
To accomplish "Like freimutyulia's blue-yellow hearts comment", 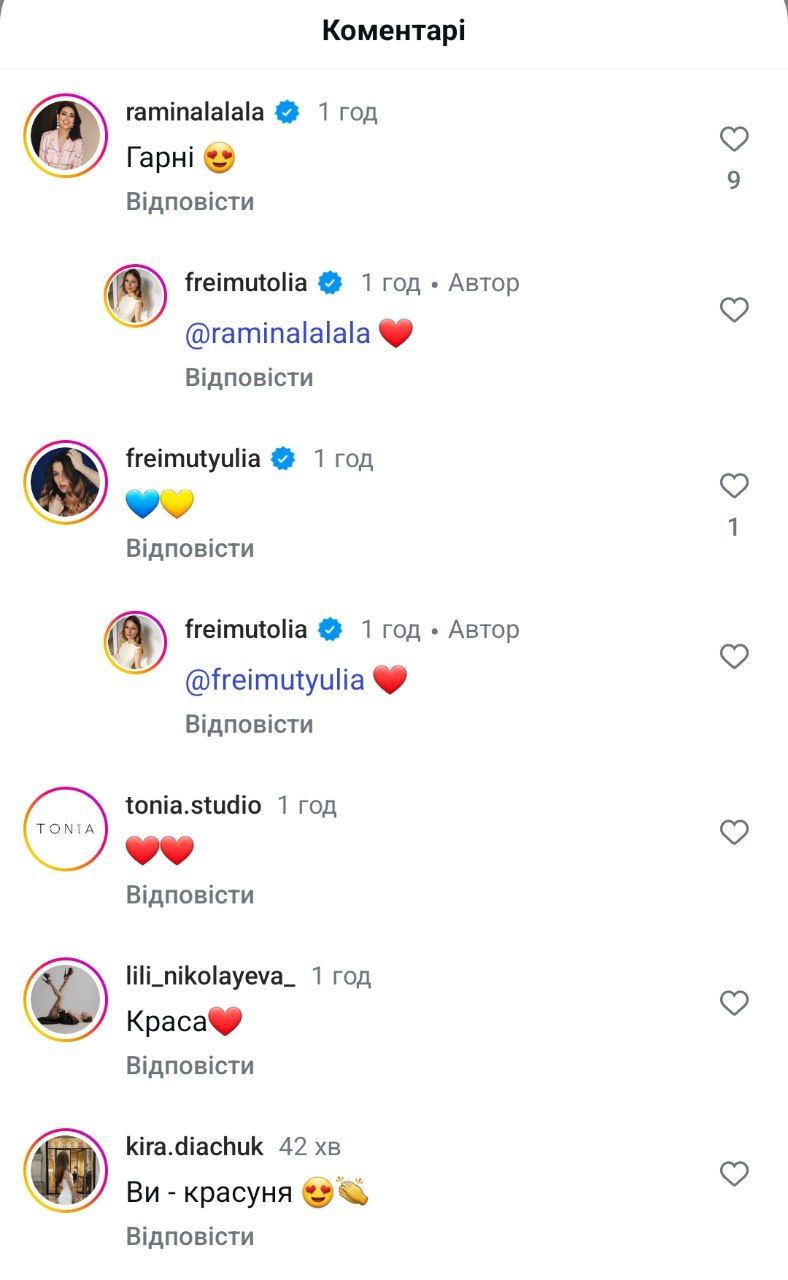I will [734, 486].
